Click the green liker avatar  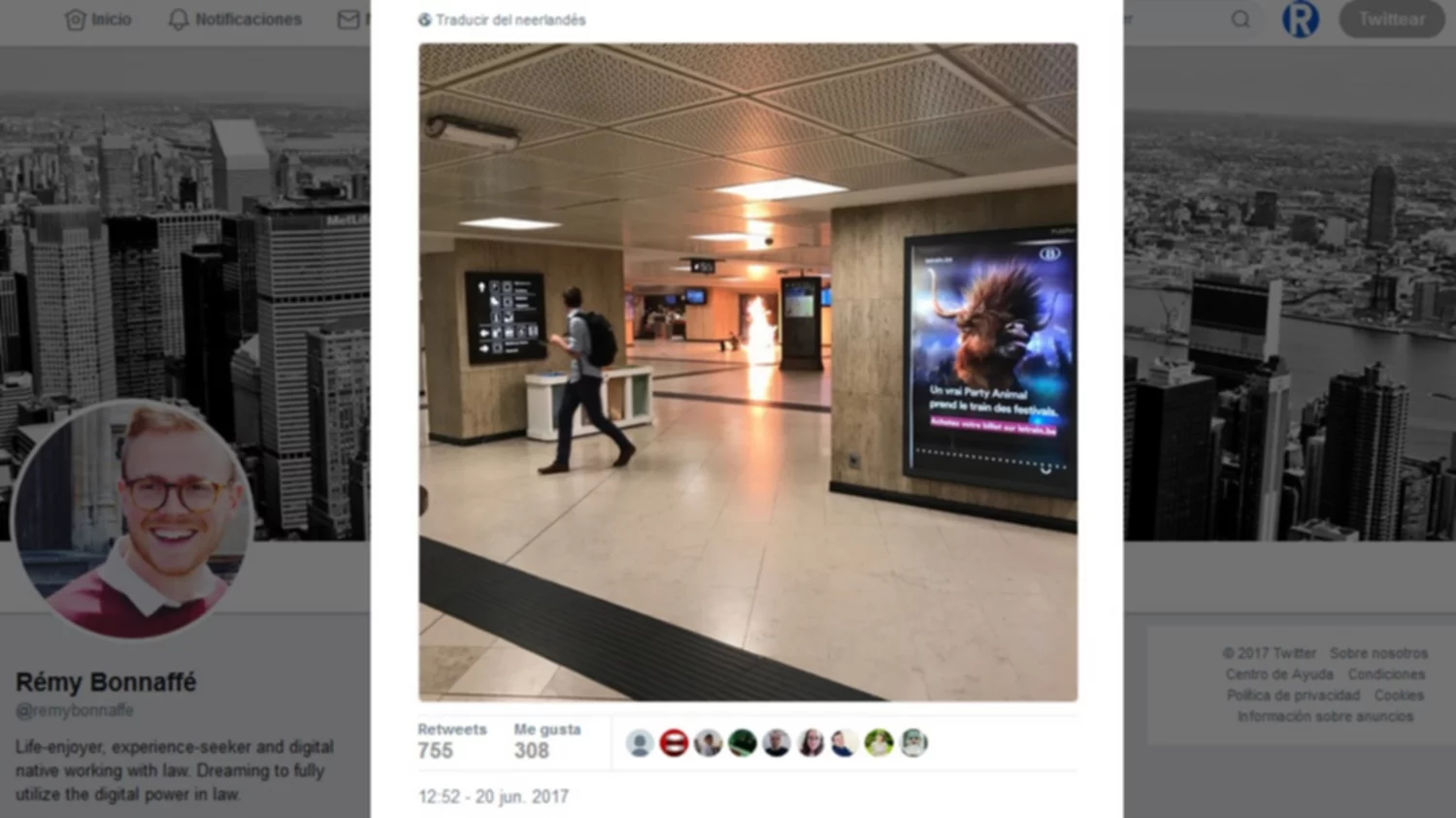pyautogui.click(x=743, y=743)
